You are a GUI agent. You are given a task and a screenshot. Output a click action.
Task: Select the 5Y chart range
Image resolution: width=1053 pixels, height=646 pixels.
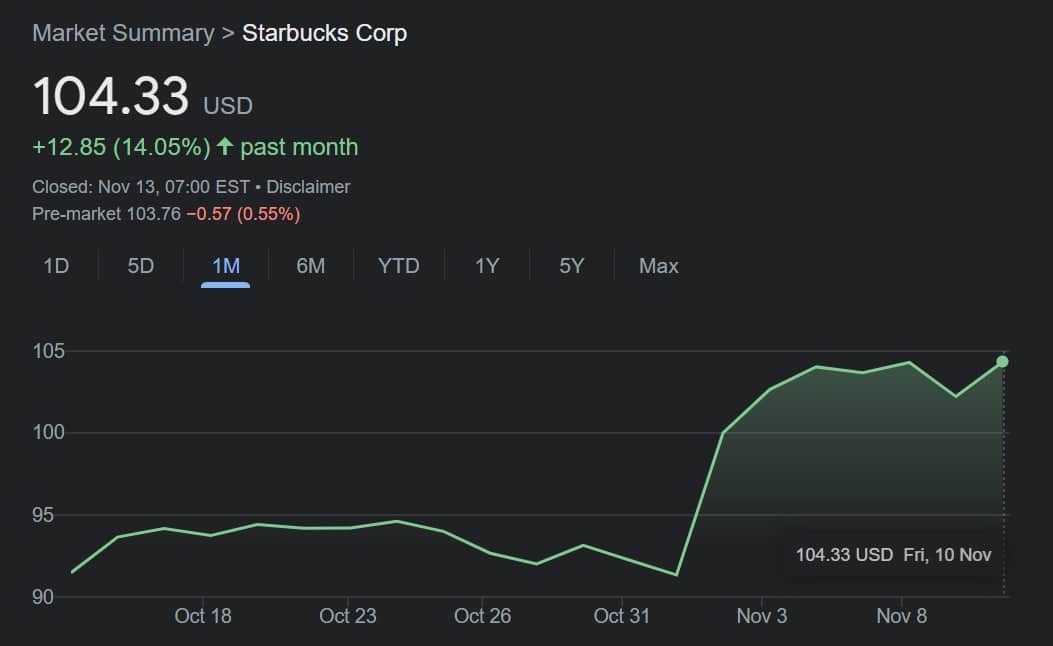[x=572, y=266]
